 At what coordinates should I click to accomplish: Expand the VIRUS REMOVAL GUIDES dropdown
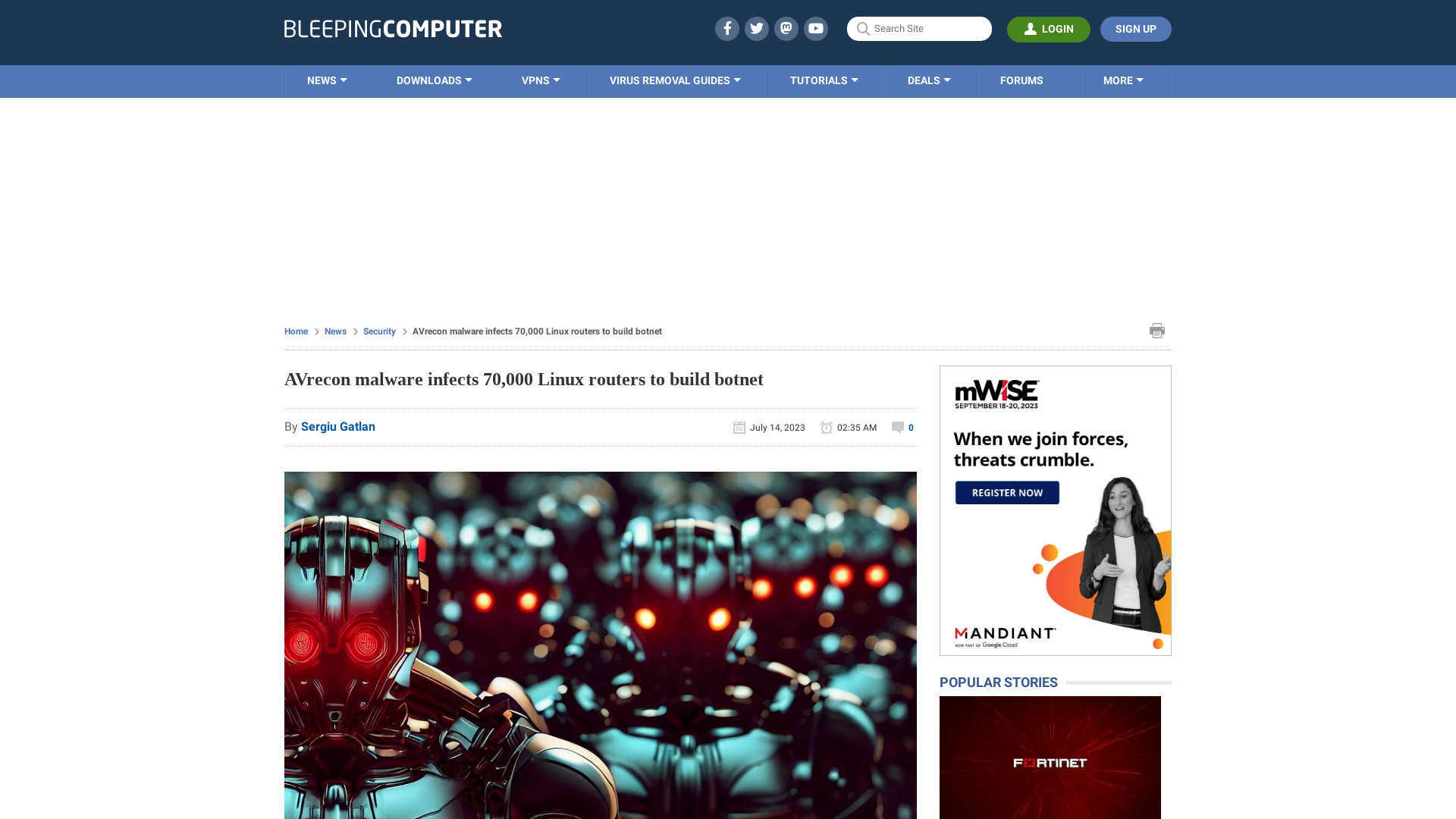(x=675, y=81)
